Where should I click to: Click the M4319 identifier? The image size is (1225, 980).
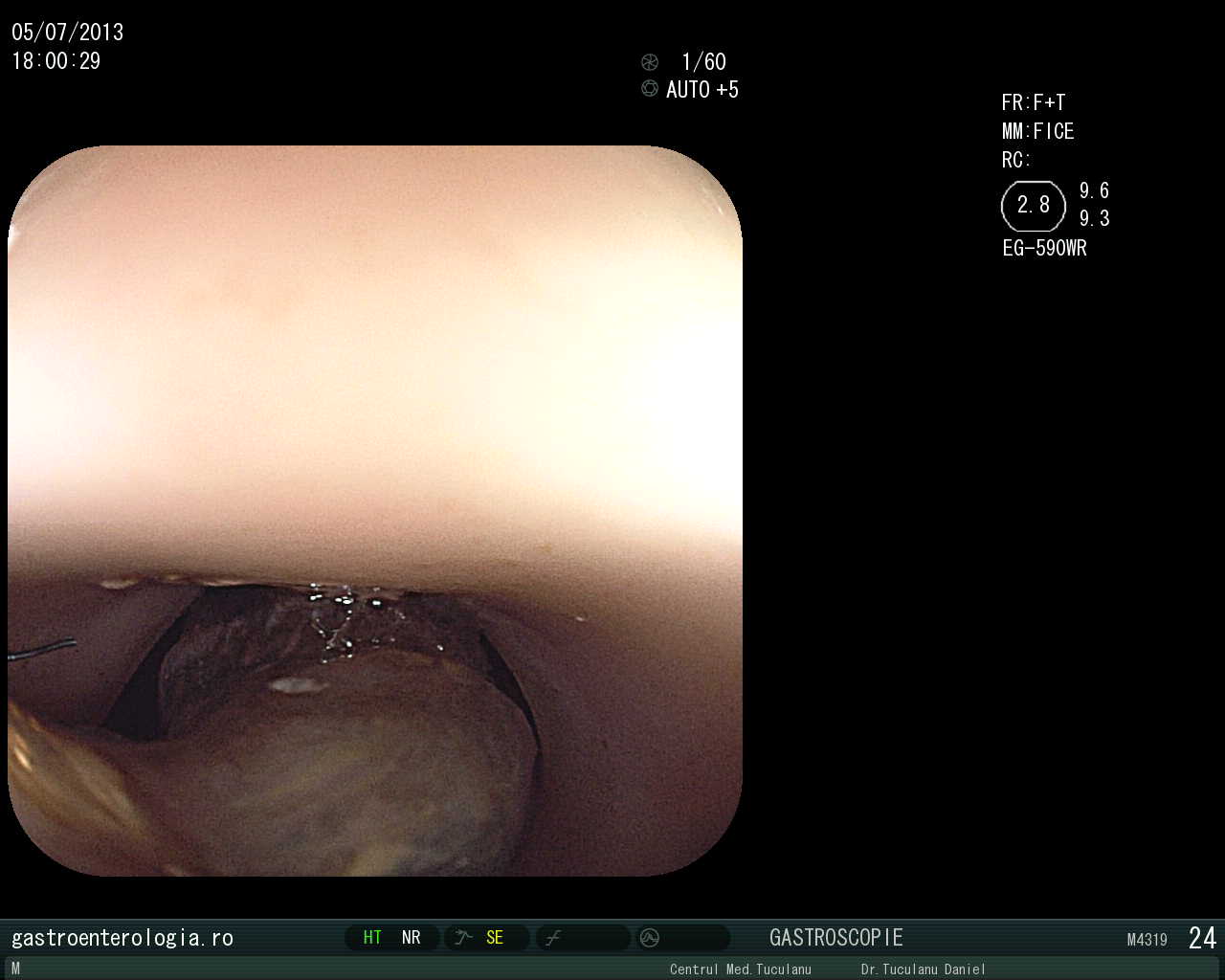click(x=1147, y=940)
